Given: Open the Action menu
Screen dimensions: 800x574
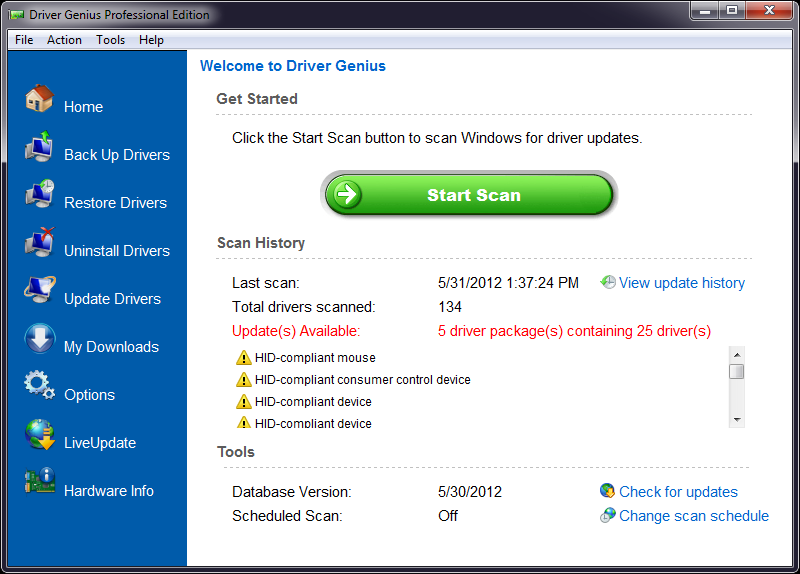Looking at the screenshot, I should tap(64, 40).
